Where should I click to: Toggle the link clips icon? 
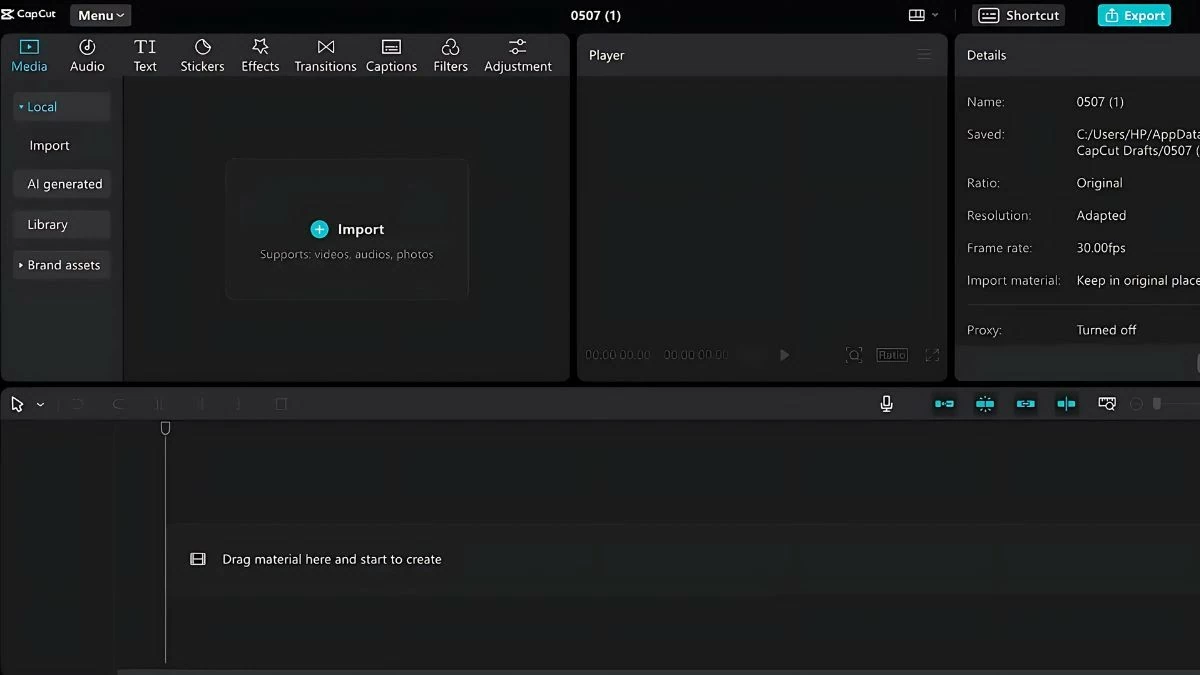[x=1024, y=403]
